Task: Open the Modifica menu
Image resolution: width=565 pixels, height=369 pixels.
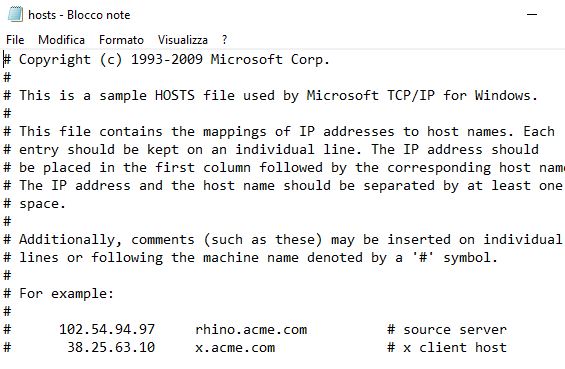Action: pos(61,40)
